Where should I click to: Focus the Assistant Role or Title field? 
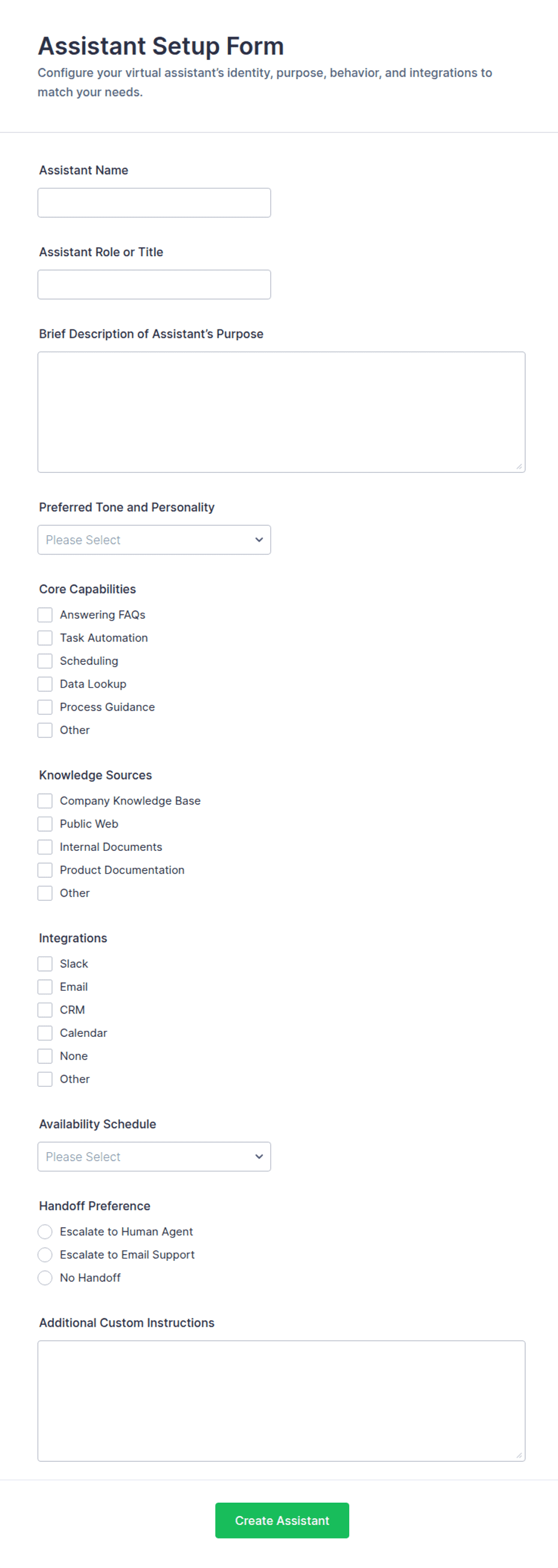(154, 284)
